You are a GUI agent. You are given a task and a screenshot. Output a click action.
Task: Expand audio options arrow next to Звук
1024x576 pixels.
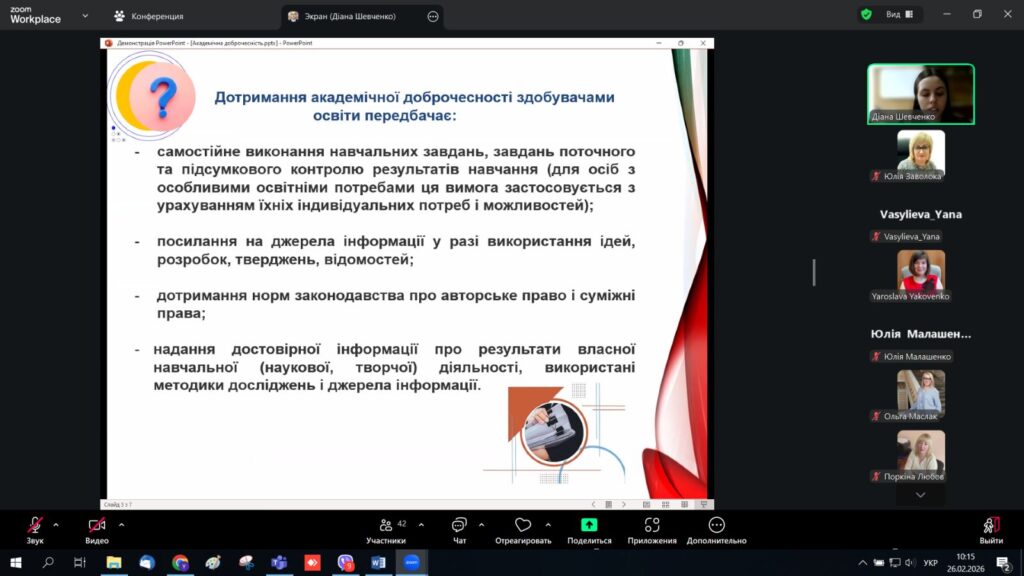[56, 524]
